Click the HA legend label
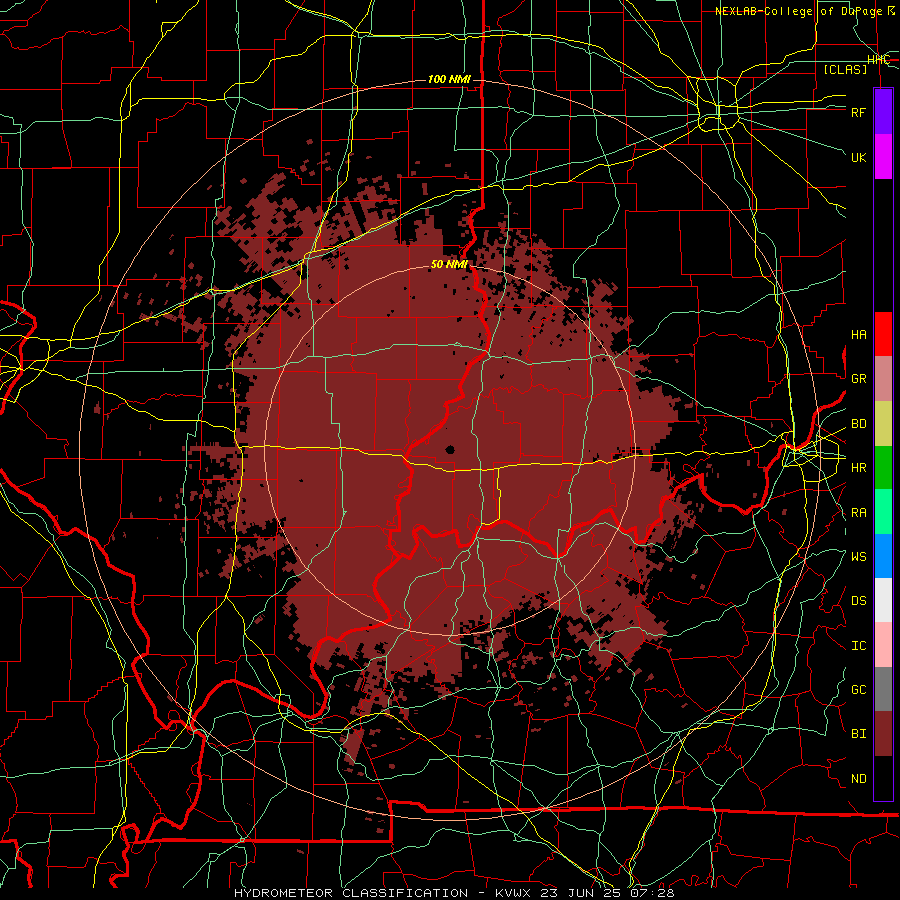This screenshot has height=900, width=900. pos(859,335)
